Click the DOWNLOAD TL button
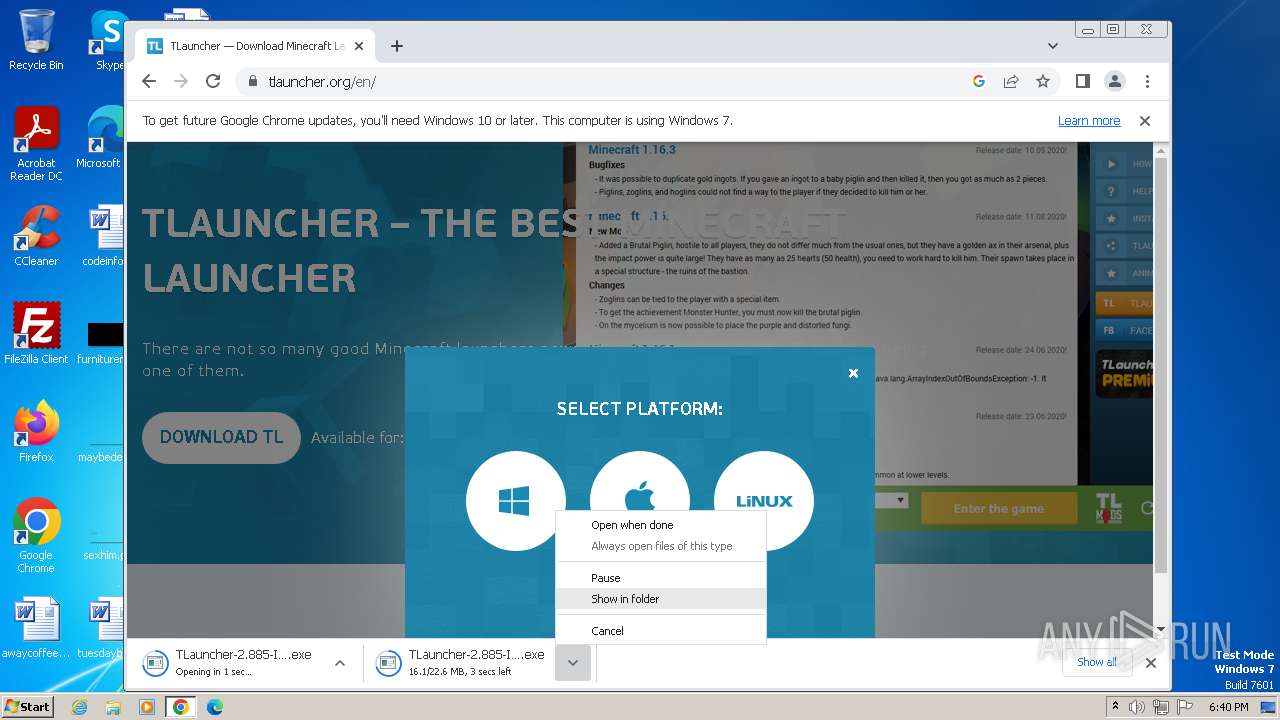 click(221, 437)
